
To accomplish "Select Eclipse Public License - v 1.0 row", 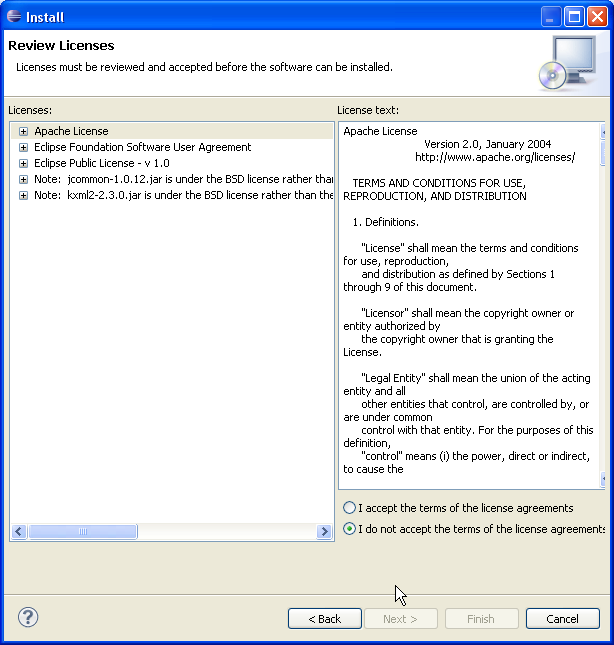I will 102,163.
